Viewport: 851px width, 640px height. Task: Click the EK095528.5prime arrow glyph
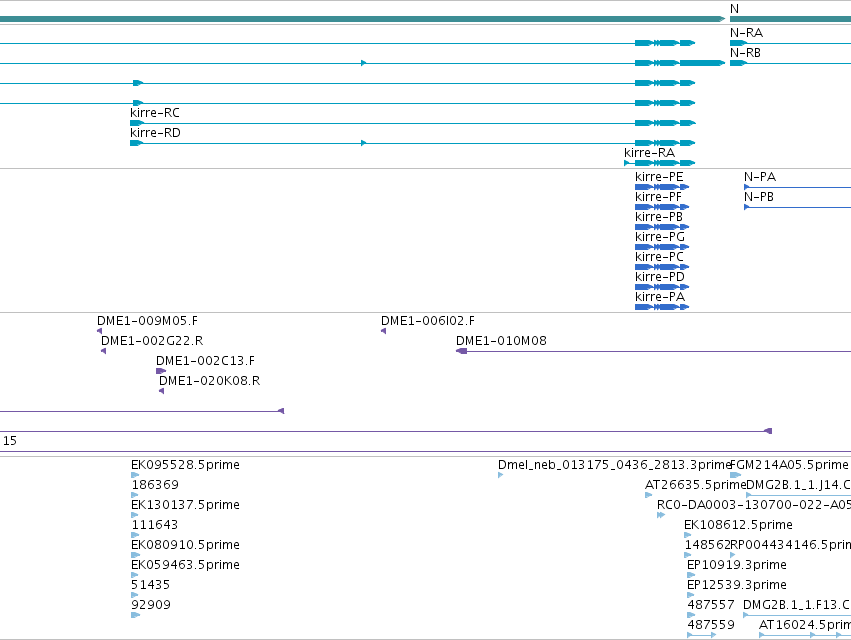135,475
